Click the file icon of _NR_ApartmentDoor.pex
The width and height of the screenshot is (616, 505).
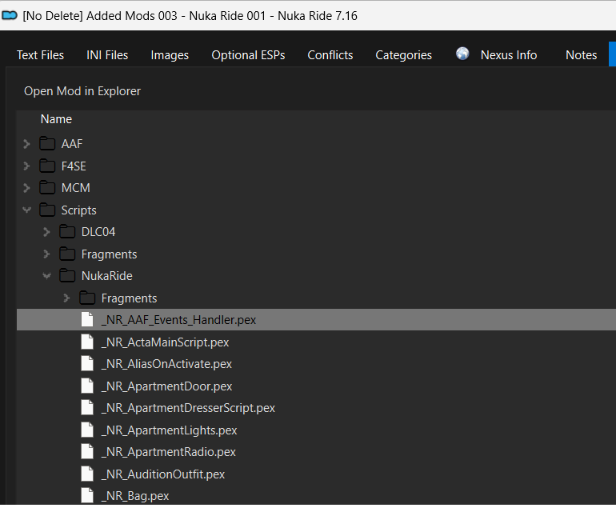(x=87, y=386)
